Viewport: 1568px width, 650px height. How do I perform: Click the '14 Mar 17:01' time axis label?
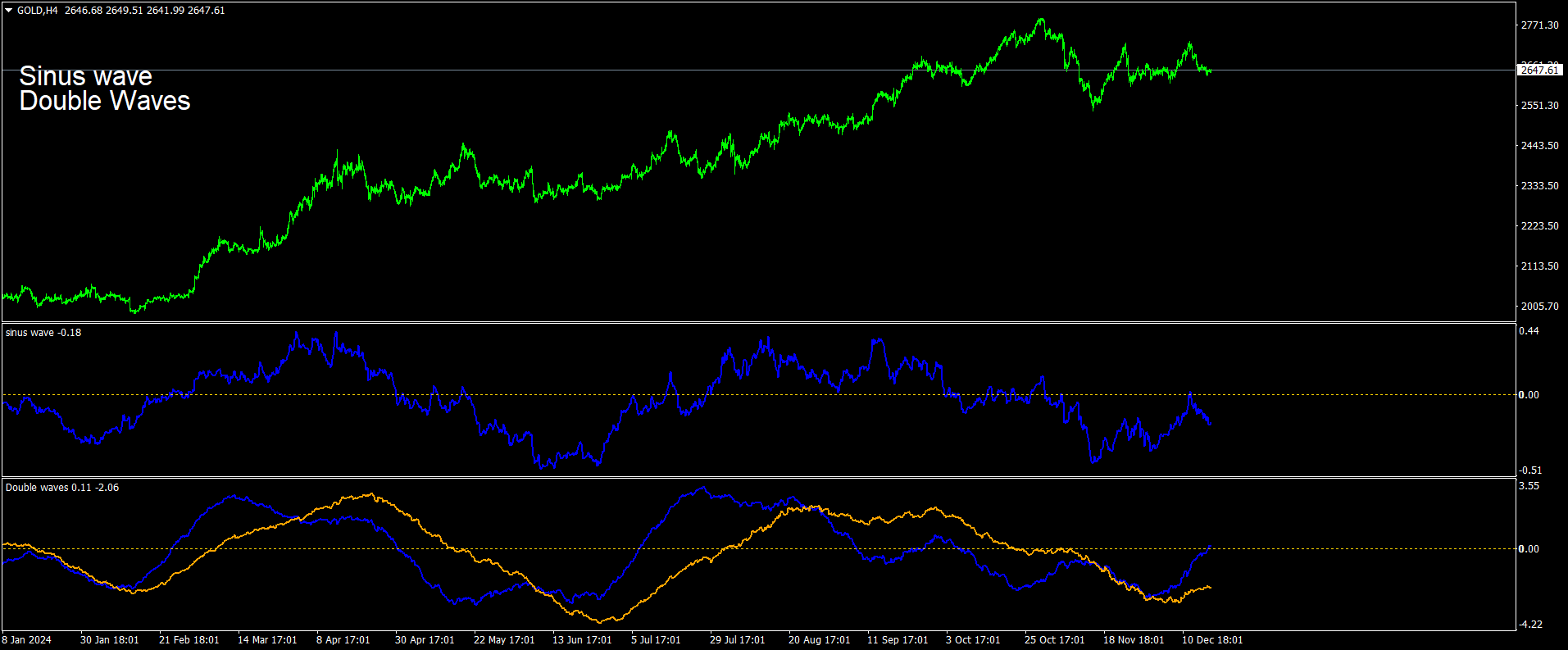tap(267, 640)
